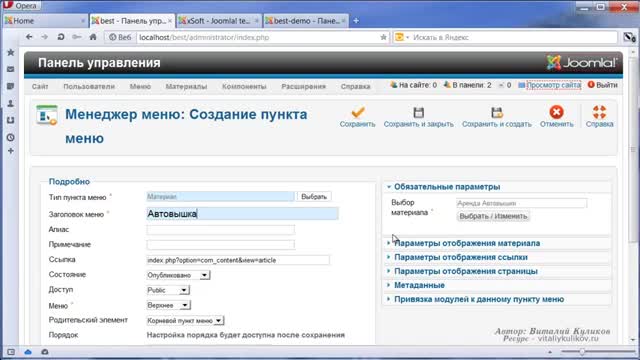Click the key password icon in toolbar
This screenshot has height=360, width=640.
[77, 37]
